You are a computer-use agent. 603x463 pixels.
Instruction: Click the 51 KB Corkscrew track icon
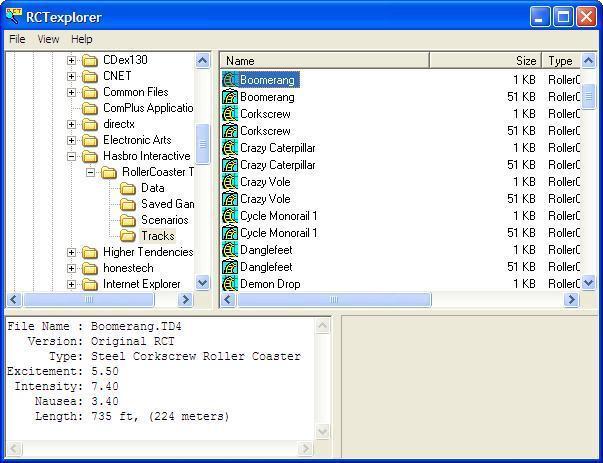point(230,131)
